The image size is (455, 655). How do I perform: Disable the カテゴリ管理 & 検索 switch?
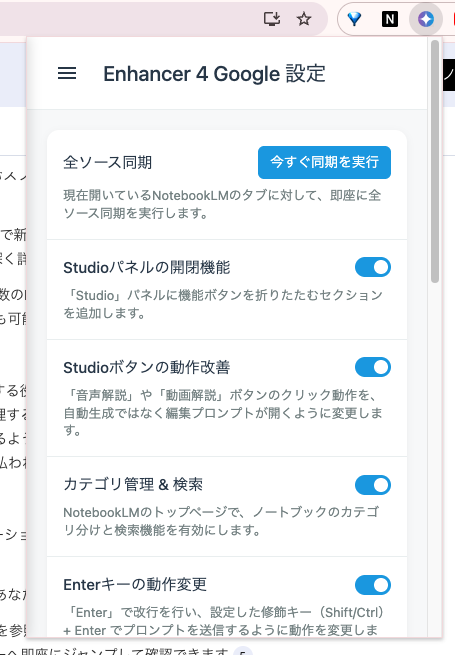click(x=373, y=485)
